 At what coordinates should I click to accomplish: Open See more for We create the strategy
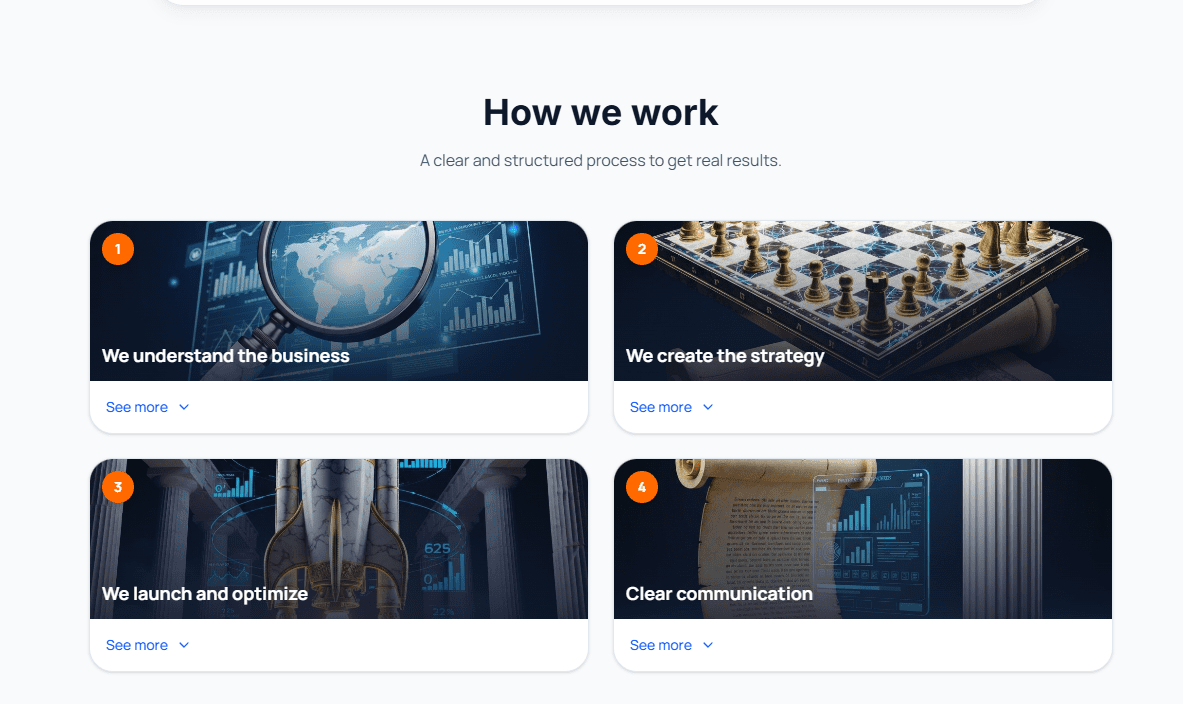(661, 407)
